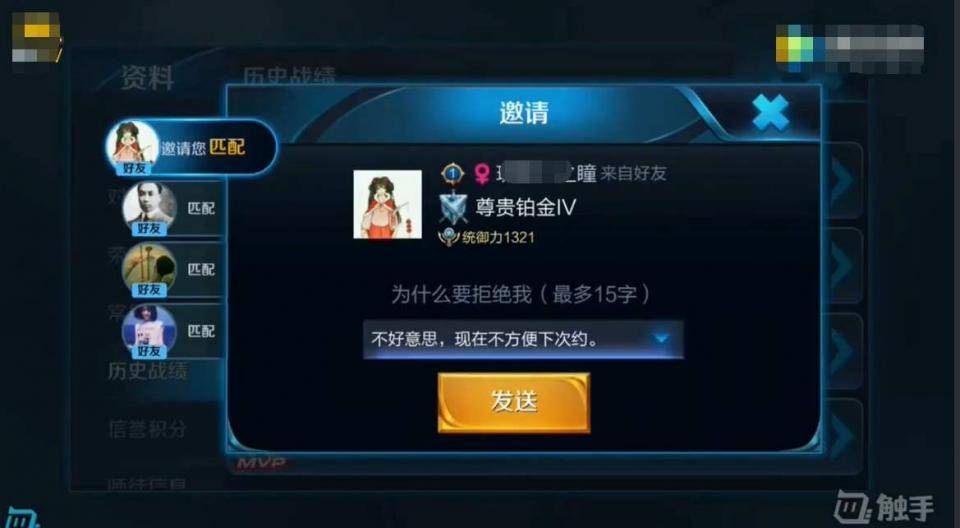
Task: Expand the bottom right chevron arrow
Action: point(844,436)
